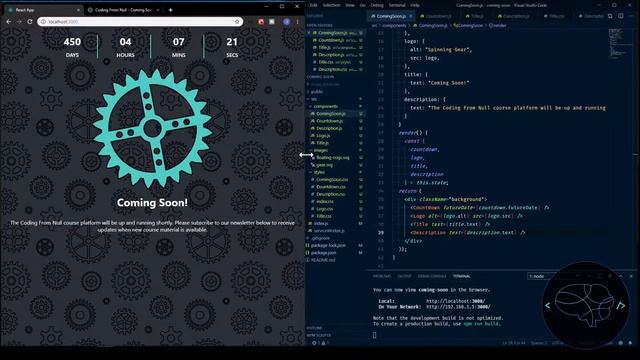Screen dimensions: 640x360
Task: Open Countdown.js in Open Editors list
Action: [336, 40]
